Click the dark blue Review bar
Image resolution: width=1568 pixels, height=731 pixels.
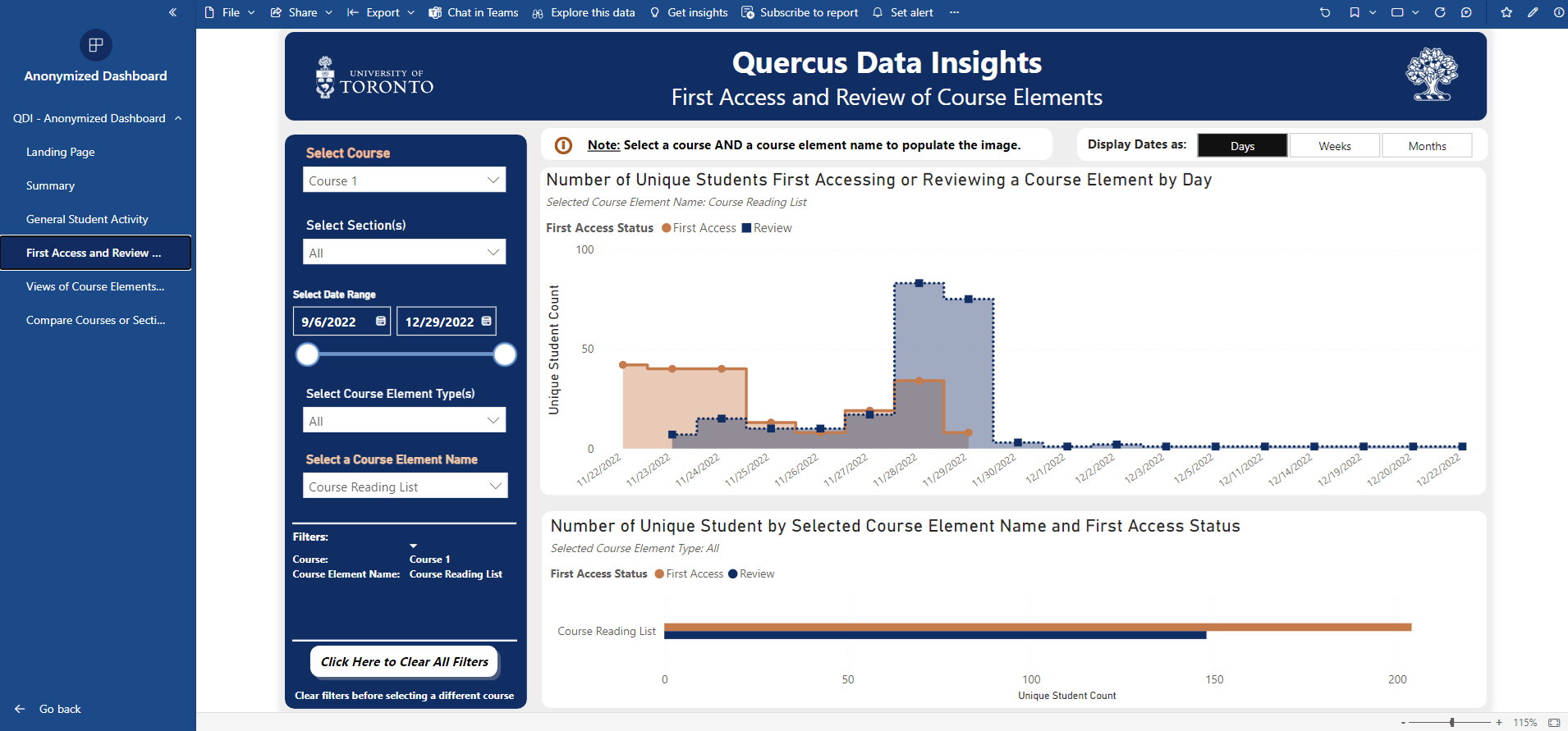[935, 635]
